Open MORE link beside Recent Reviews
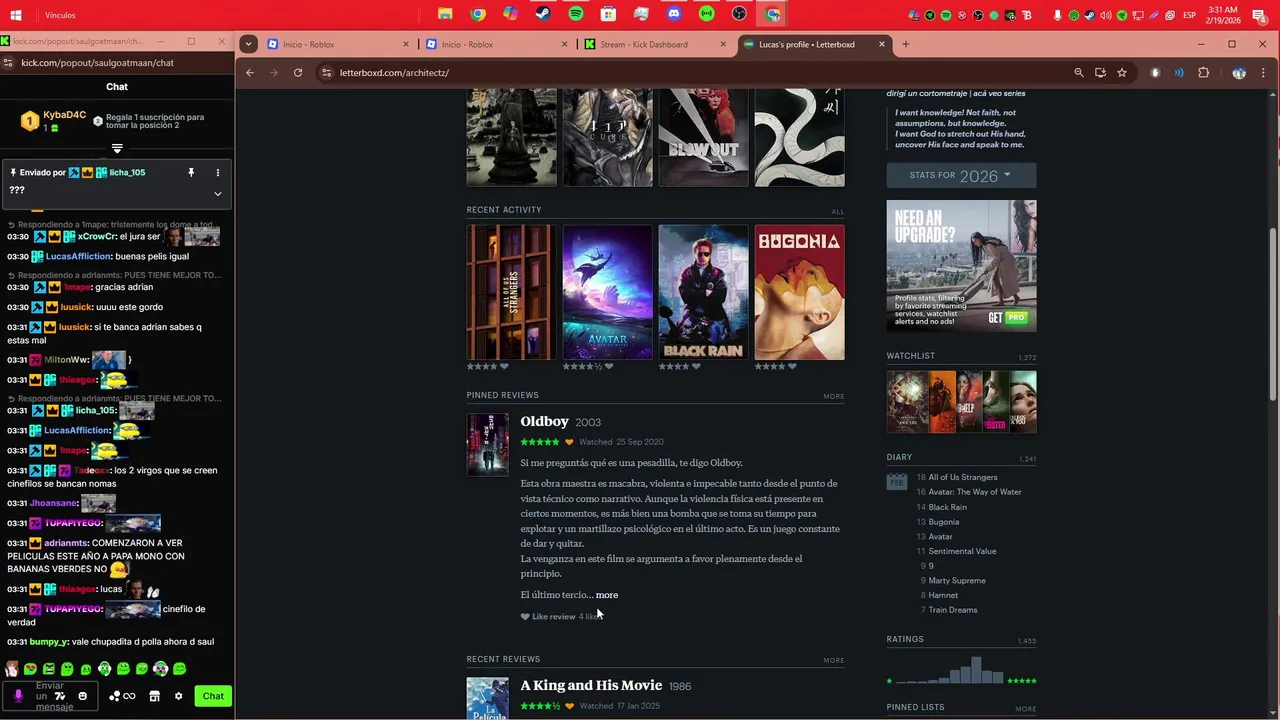Screen dimensions: 1280x720 [834, 660]
